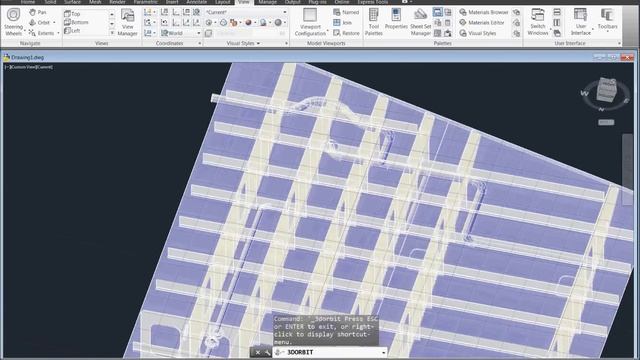Expand the Coordinates panel launcher
Screen dimensions: 640x360
point(200,43)
